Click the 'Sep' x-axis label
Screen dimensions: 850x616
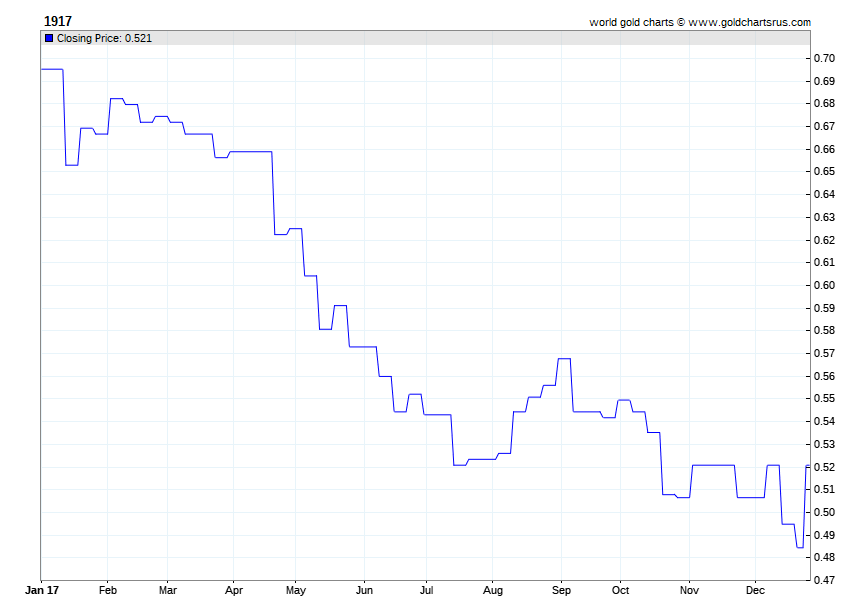(561, 590)
